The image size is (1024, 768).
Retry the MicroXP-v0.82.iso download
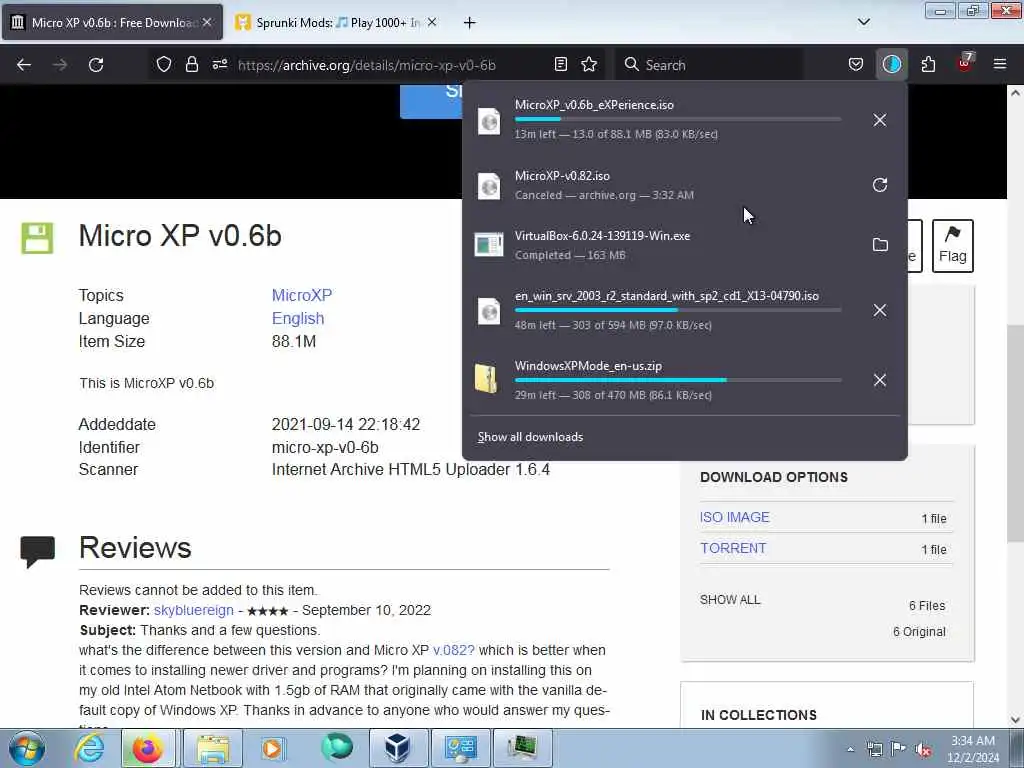pos(880,185)
